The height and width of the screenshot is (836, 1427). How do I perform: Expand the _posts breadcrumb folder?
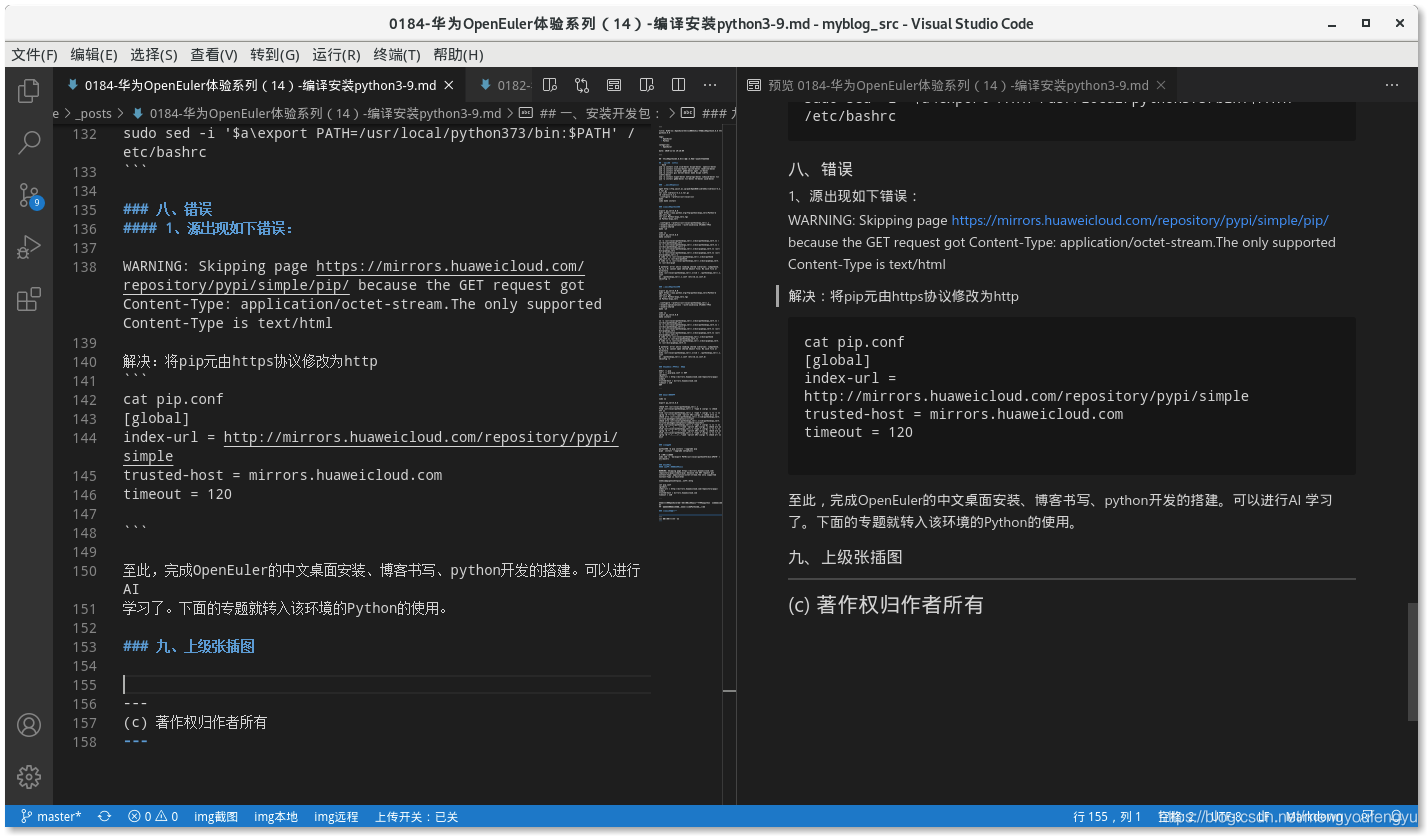[94, 114]
